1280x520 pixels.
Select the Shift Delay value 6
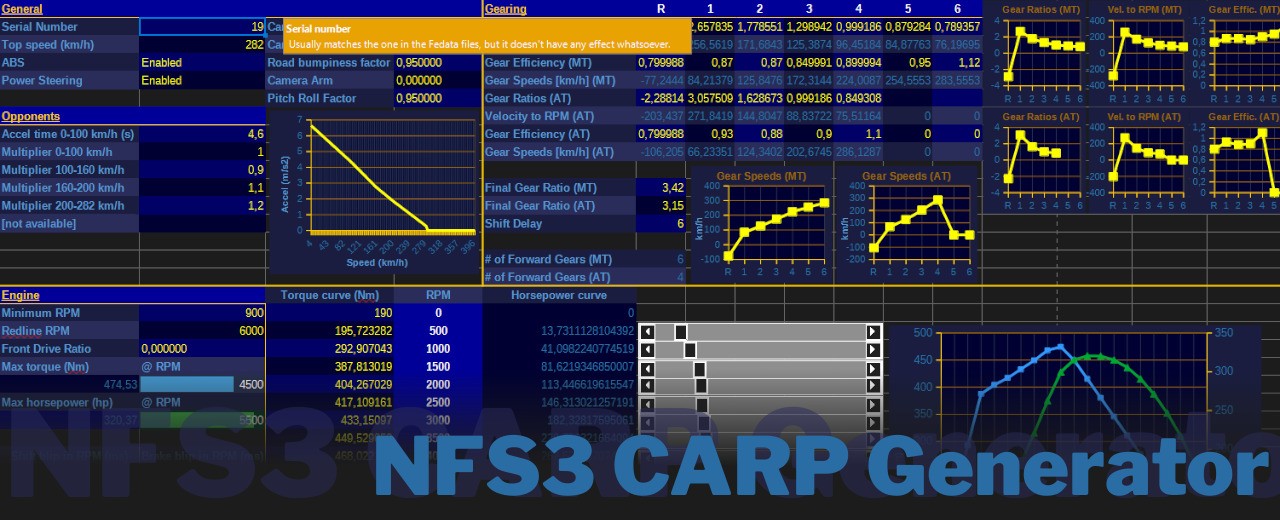661,224
